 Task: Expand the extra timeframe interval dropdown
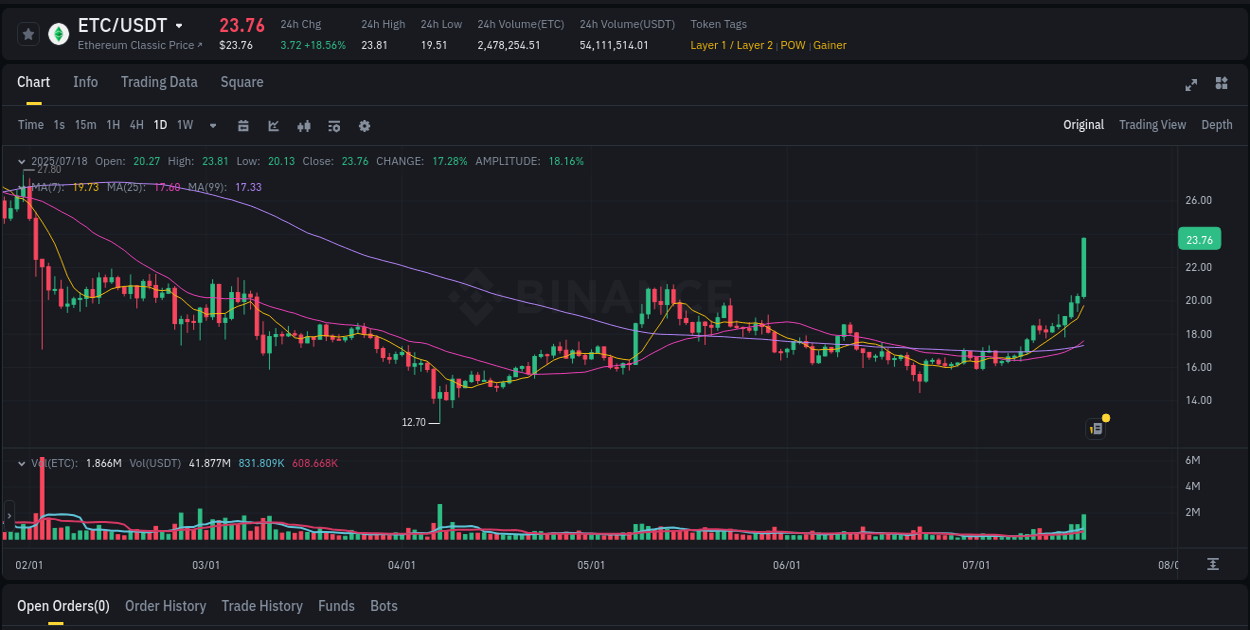click(x=212, y=126)
